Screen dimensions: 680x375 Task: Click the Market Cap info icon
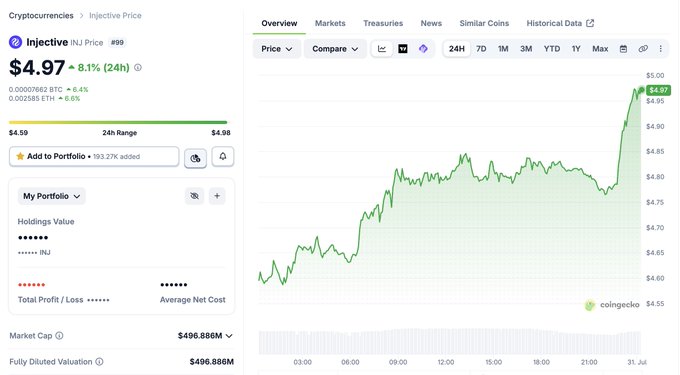pyautogui.click(x=59, y=336)
